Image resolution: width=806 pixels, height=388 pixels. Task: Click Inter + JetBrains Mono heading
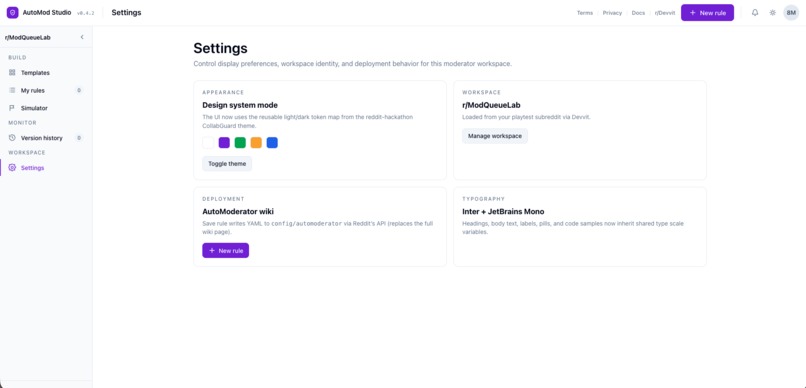click(x=503, y=212)
